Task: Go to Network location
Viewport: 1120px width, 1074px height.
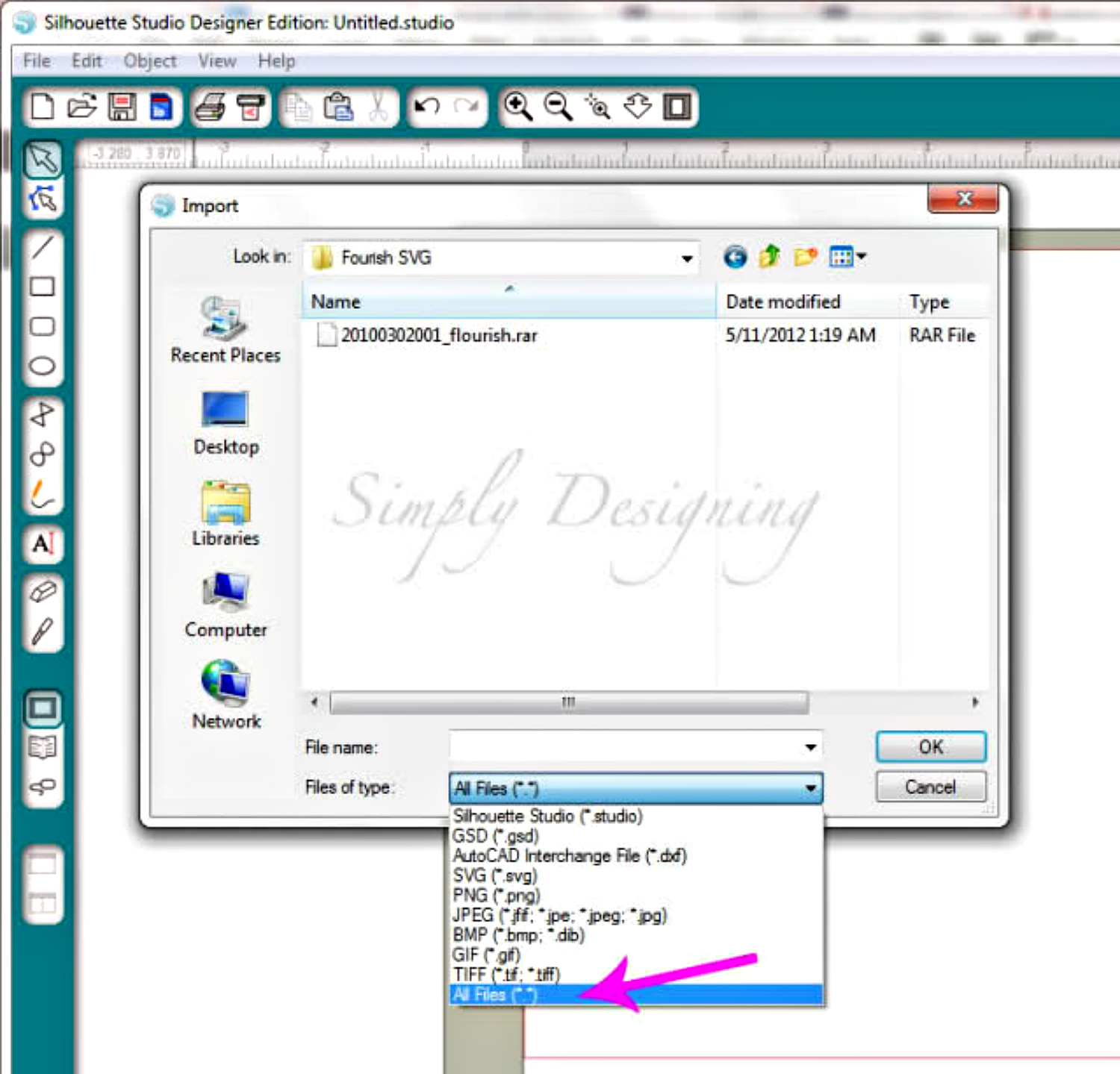Action: click(225, 696)
